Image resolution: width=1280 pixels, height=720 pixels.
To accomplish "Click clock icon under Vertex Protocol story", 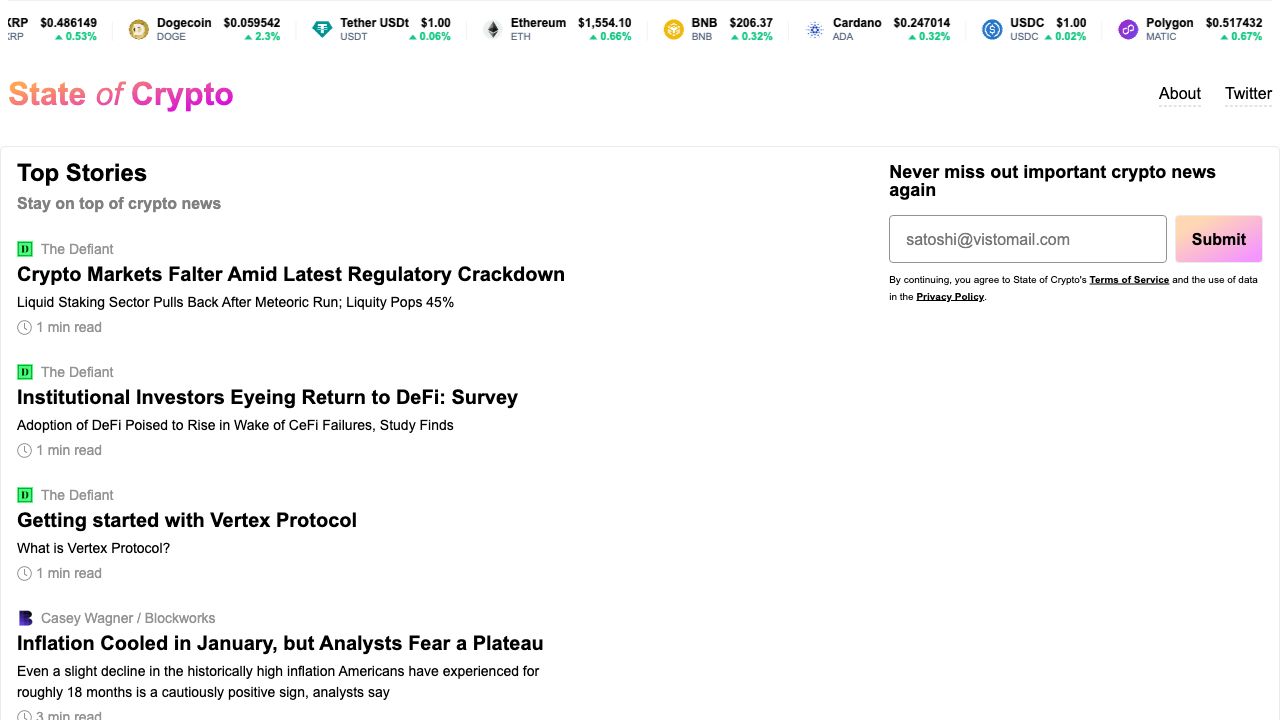I will tap(25, 573).
